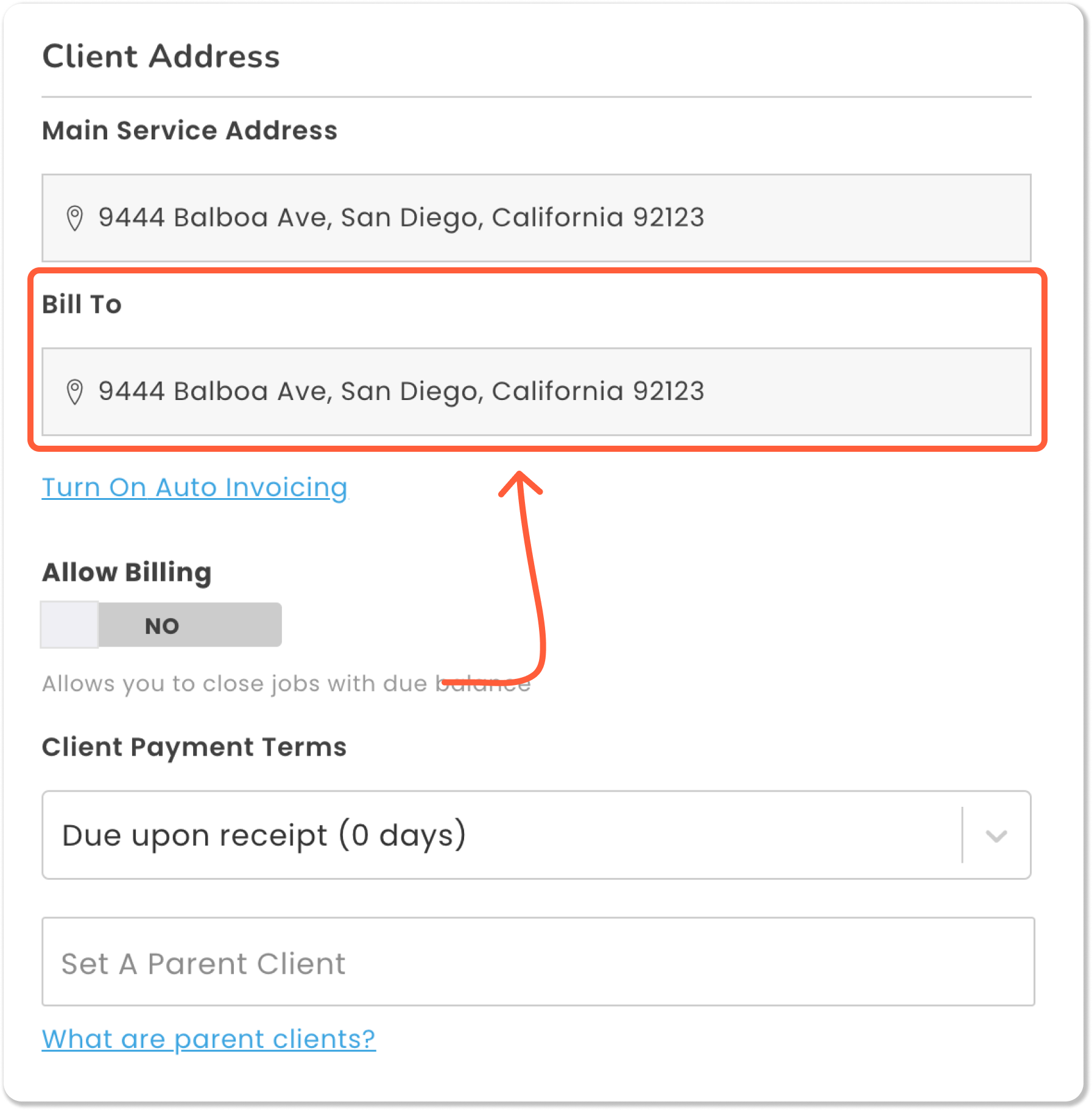Click into the Bill To address field
The height and width of the screenshot is (1110, 1092).
point(536,392)
